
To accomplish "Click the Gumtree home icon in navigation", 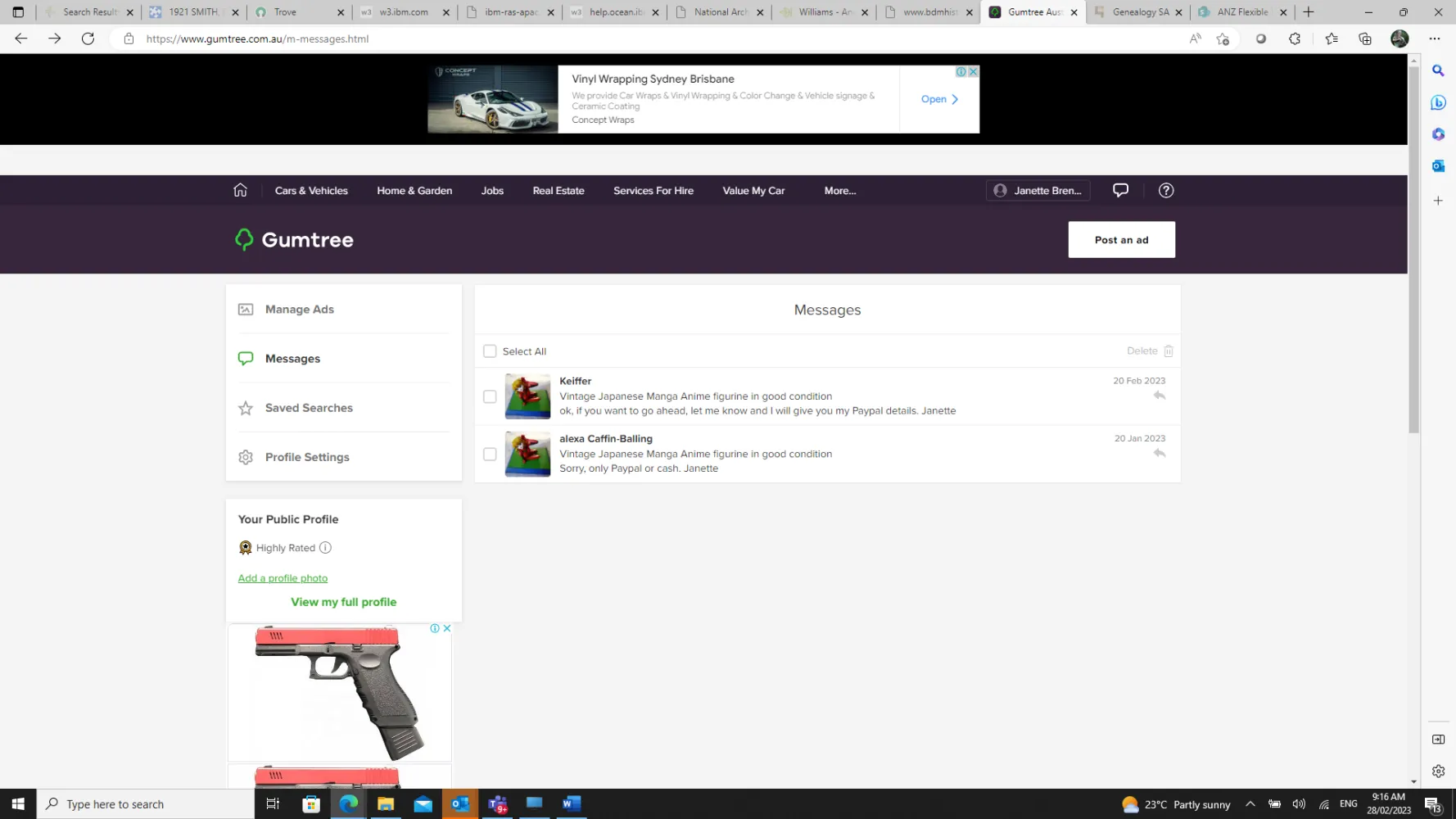I will point(240,190).
